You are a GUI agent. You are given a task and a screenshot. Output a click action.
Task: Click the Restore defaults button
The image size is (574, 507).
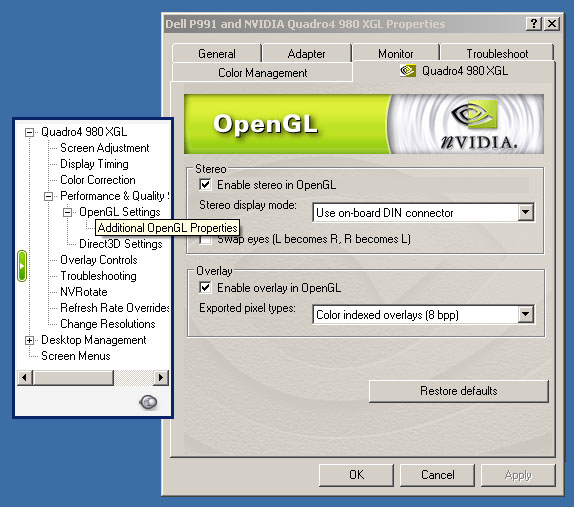[459, 391]
